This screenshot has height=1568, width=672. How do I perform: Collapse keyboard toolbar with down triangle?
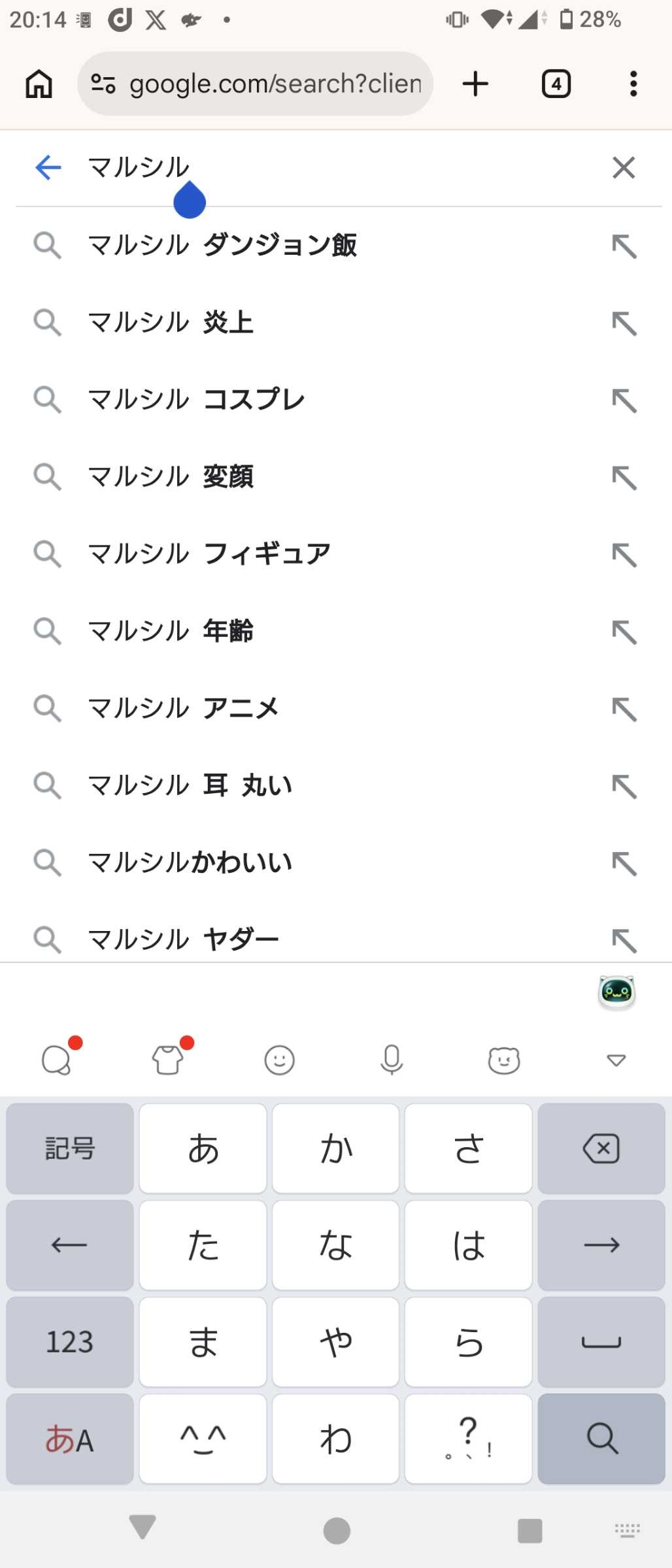(616, 1060)
